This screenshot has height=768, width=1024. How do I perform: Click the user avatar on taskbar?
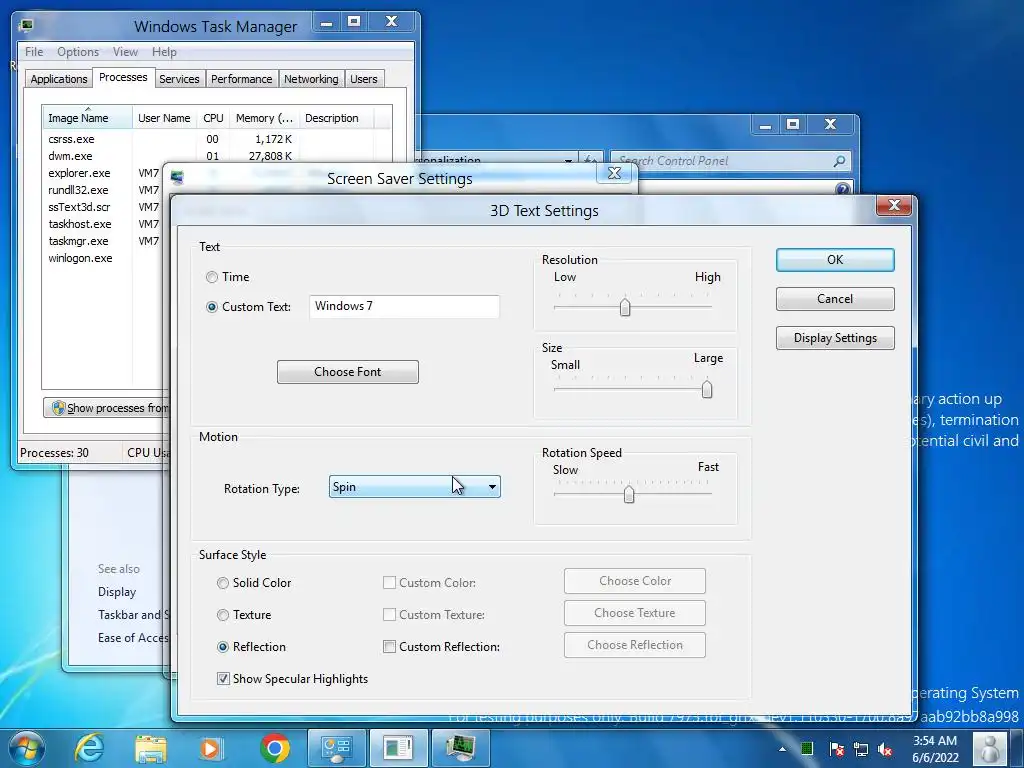coord(990,749)
